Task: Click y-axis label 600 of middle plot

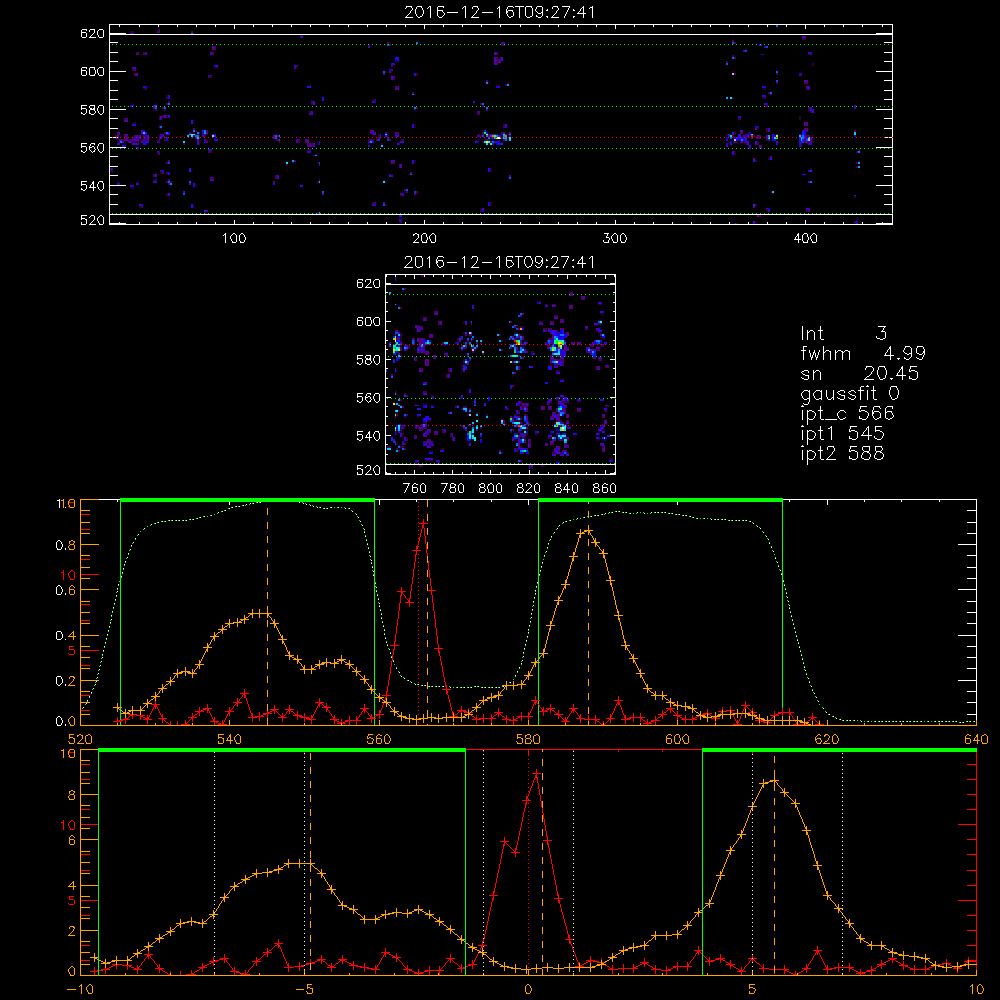Action: [x=368, y=321]
